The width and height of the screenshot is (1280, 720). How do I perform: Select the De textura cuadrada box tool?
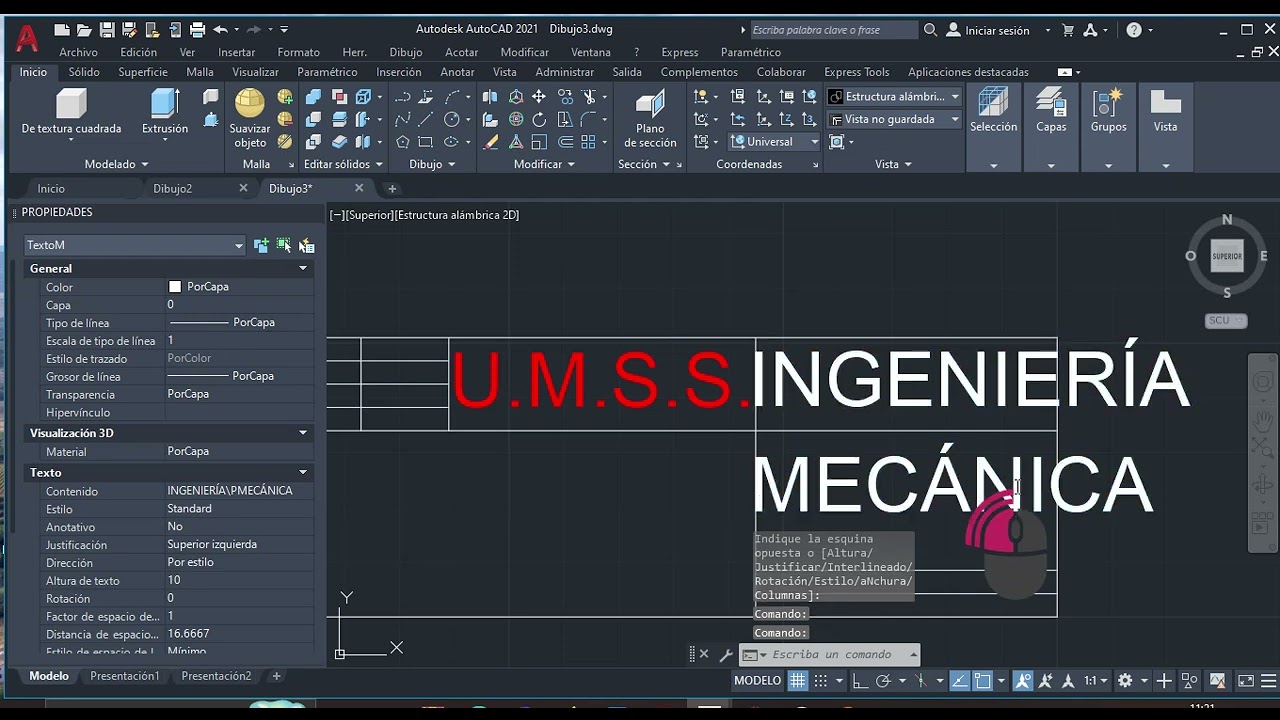click(x=71, y=111)
